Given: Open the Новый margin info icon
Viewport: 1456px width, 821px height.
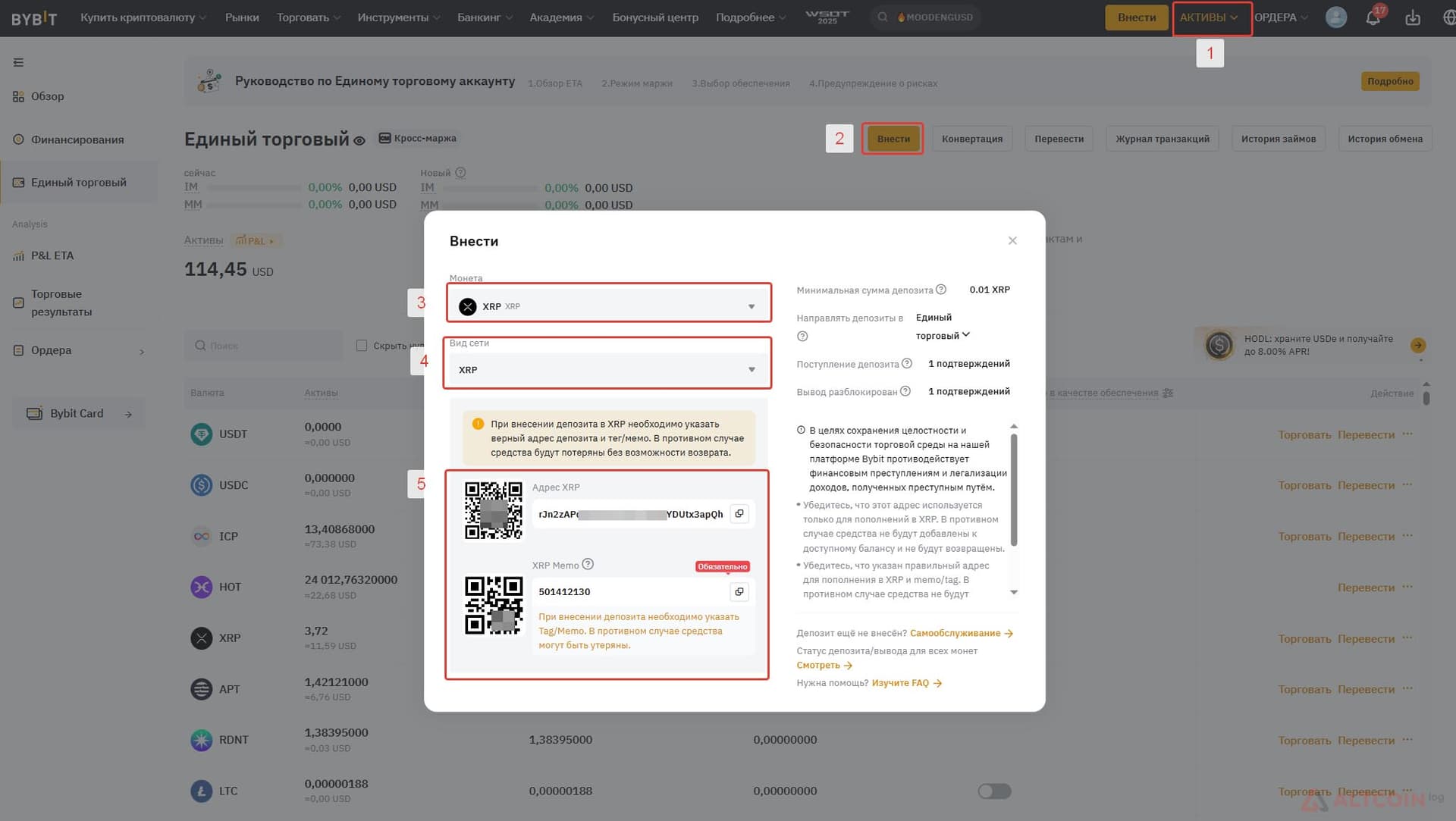Looking at the screenshot, I should coord(460,173).
